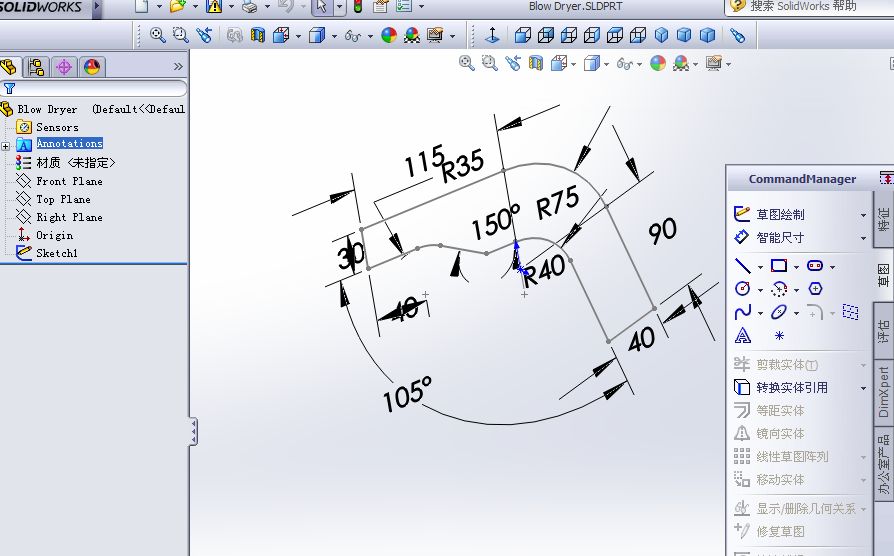894x556 pixels.
Task: Select Sketch1 in the feature tree
Action: point(56,253)
